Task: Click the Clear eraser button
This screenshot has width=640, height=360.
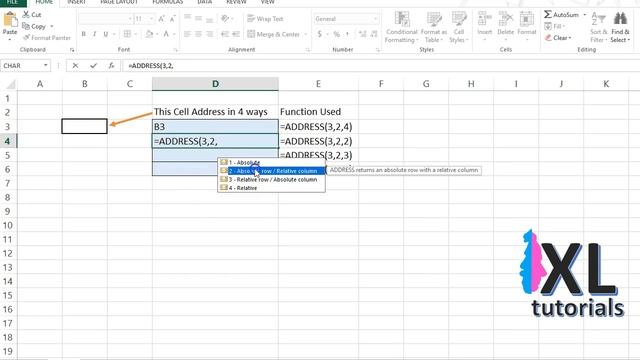Action: click(558, 38)
